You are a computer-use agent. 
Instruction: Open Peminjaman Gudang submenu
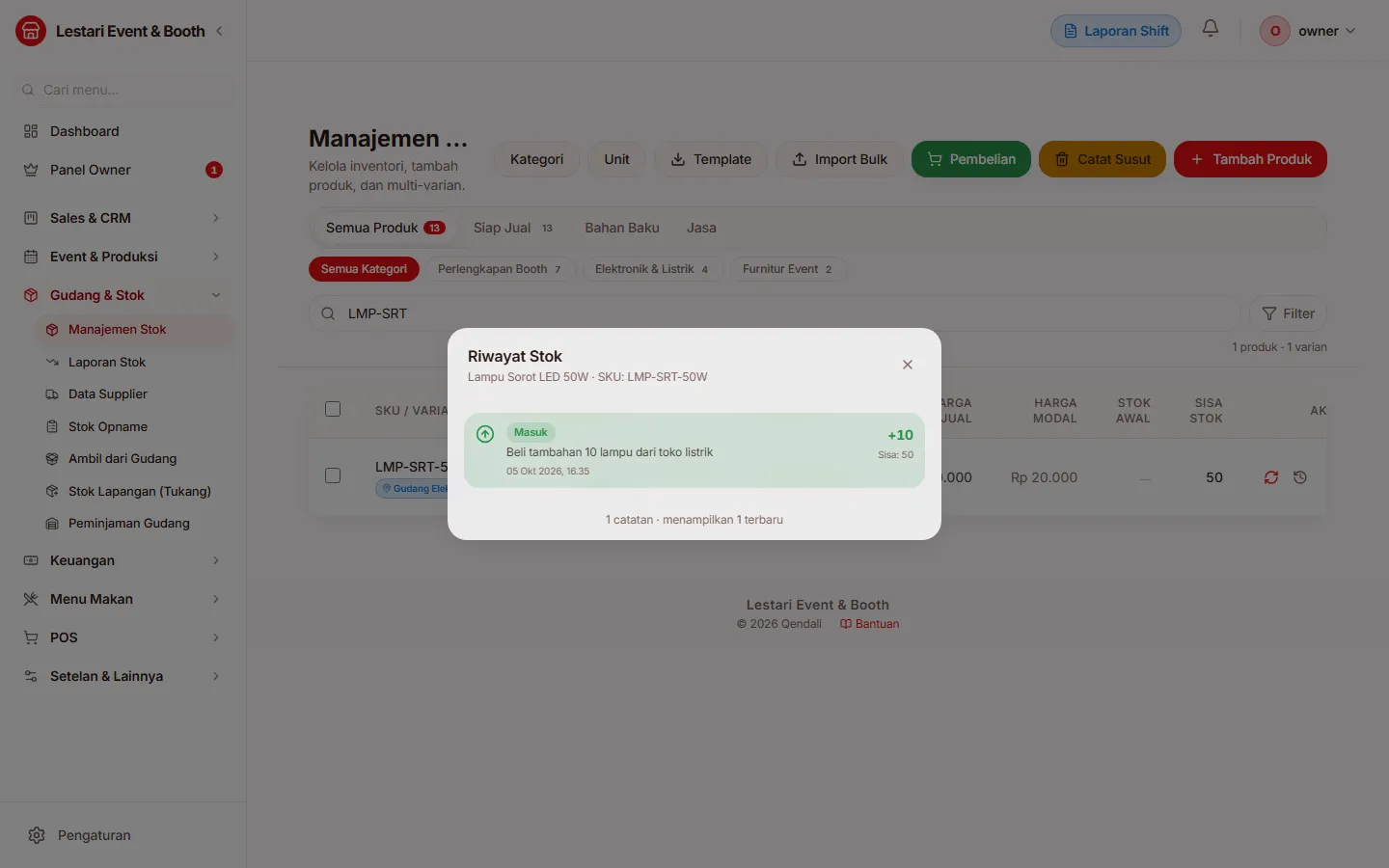point(134,523)
